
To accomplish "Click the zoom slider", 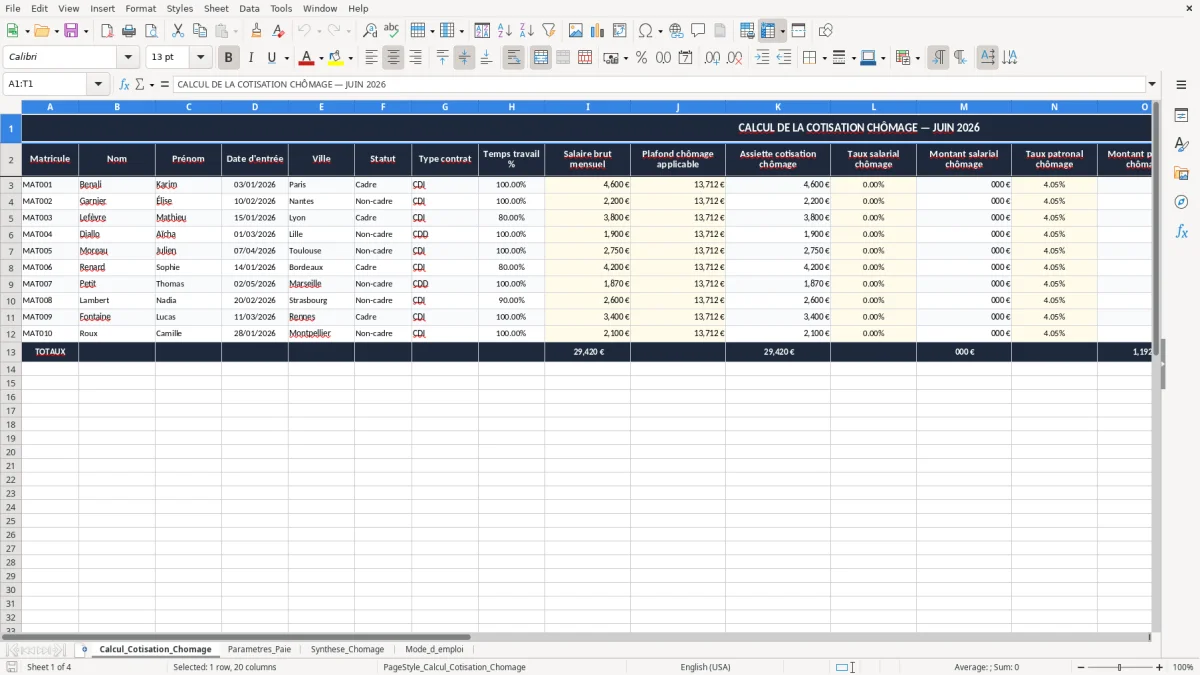I will [x=1118, y=667].
